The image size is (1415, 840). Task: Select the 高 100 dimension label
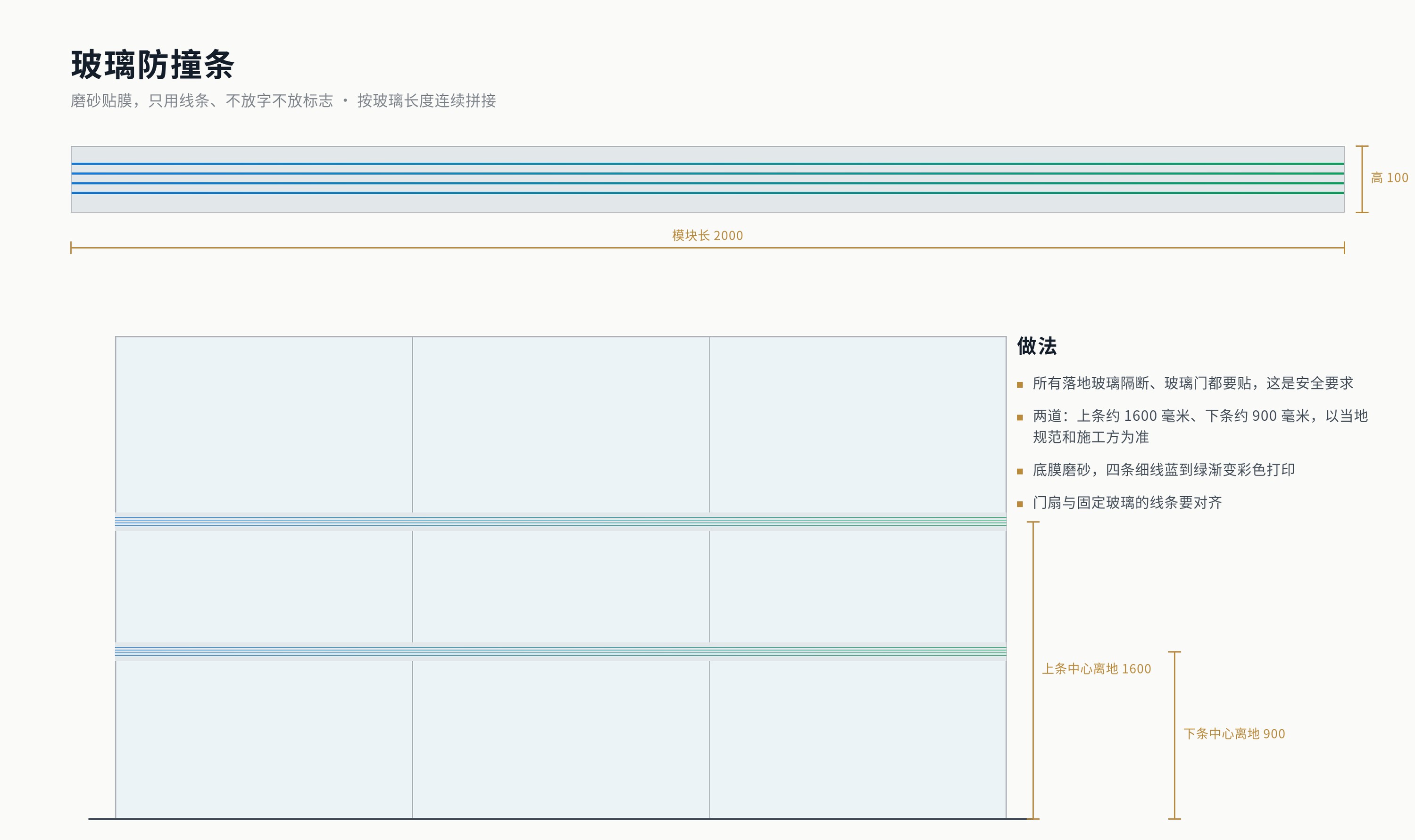[1389, 178]
